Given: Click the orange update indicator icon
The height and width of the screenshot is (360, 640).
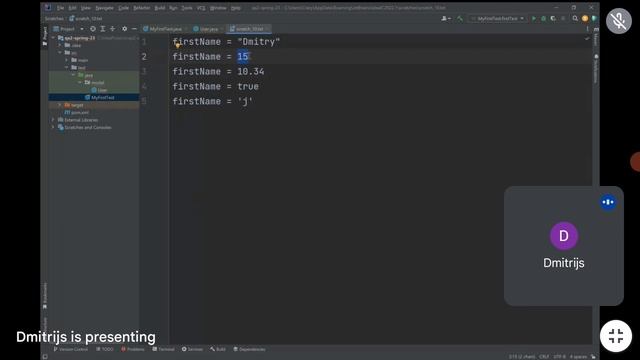Looking at the screenshot, I should tap(585, 18).
